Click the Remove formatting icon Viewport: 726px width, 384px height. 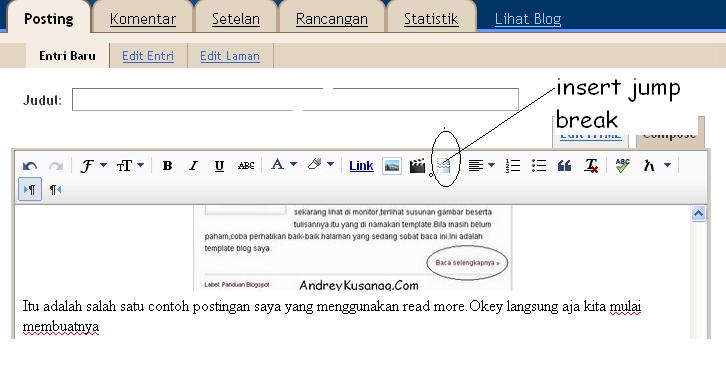click(591, 165)
